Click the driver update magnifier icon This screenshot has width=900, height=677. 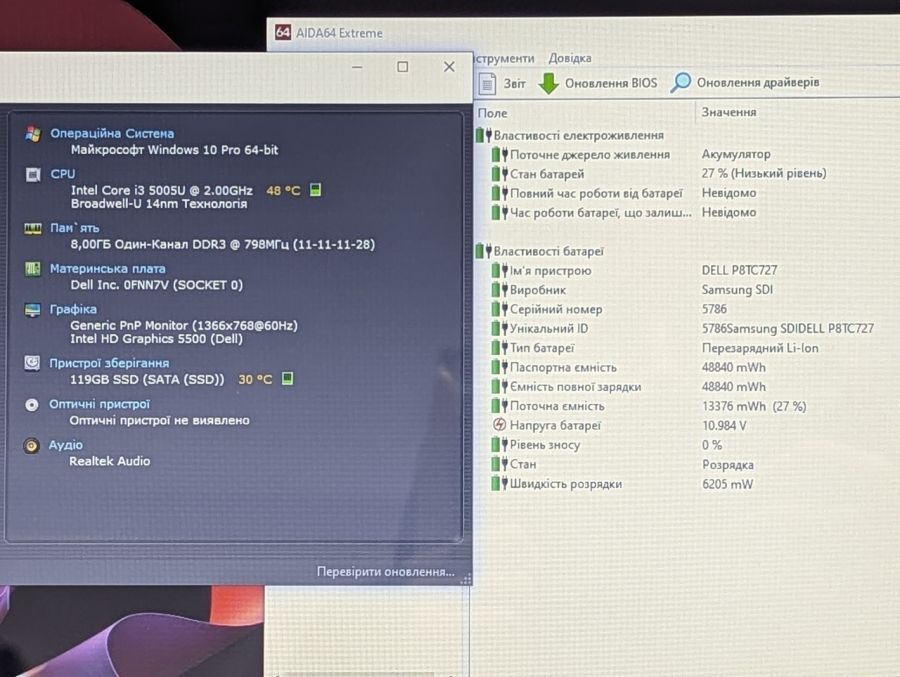point(681,83)
